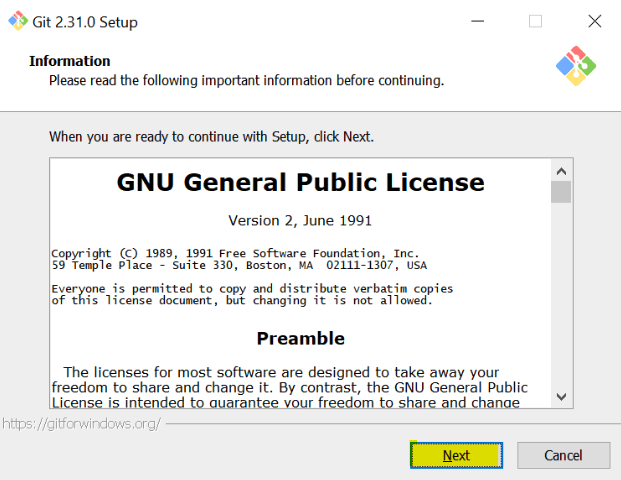
Task: Open the gitforwindows.org link
Action: (82, 424)
